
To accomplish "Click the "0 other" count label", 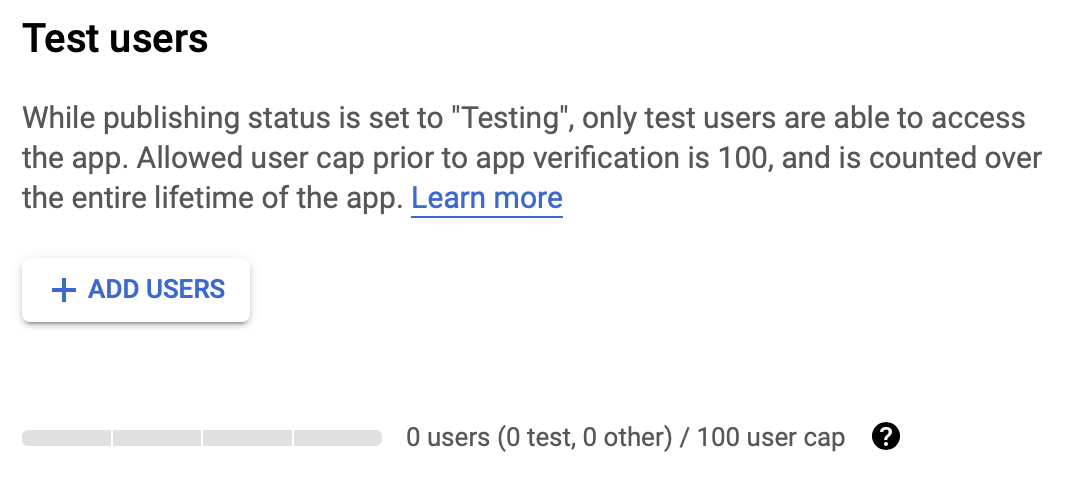I will (624, 437).
